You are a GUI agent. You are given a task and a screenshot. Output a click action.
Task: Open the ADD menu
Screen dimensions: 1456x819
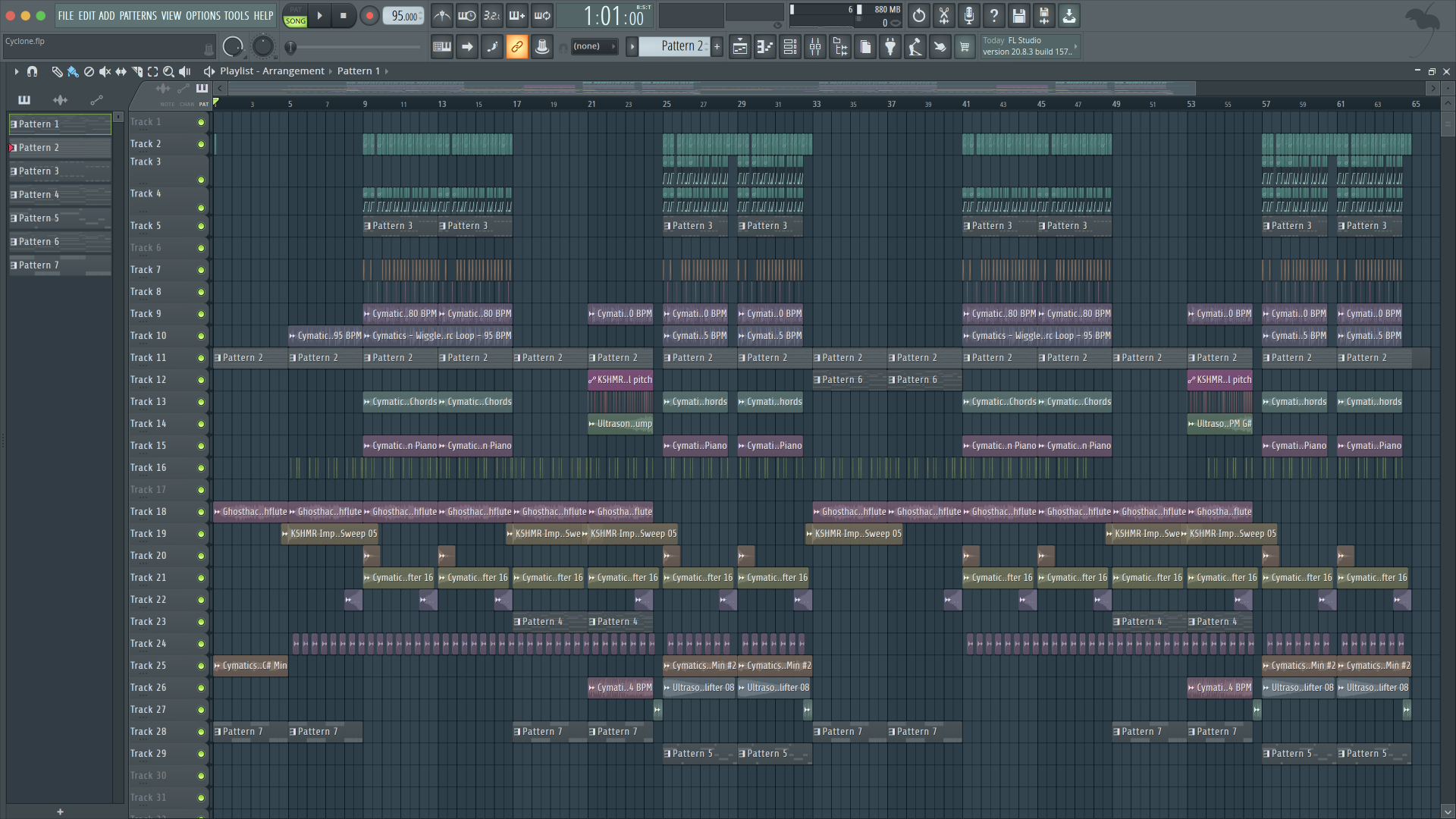[107, 16]
